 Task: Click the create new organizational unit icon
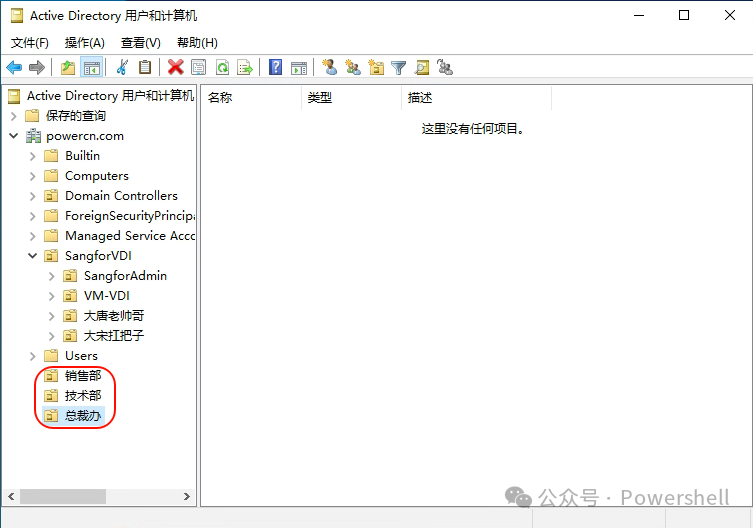(376, 67)
